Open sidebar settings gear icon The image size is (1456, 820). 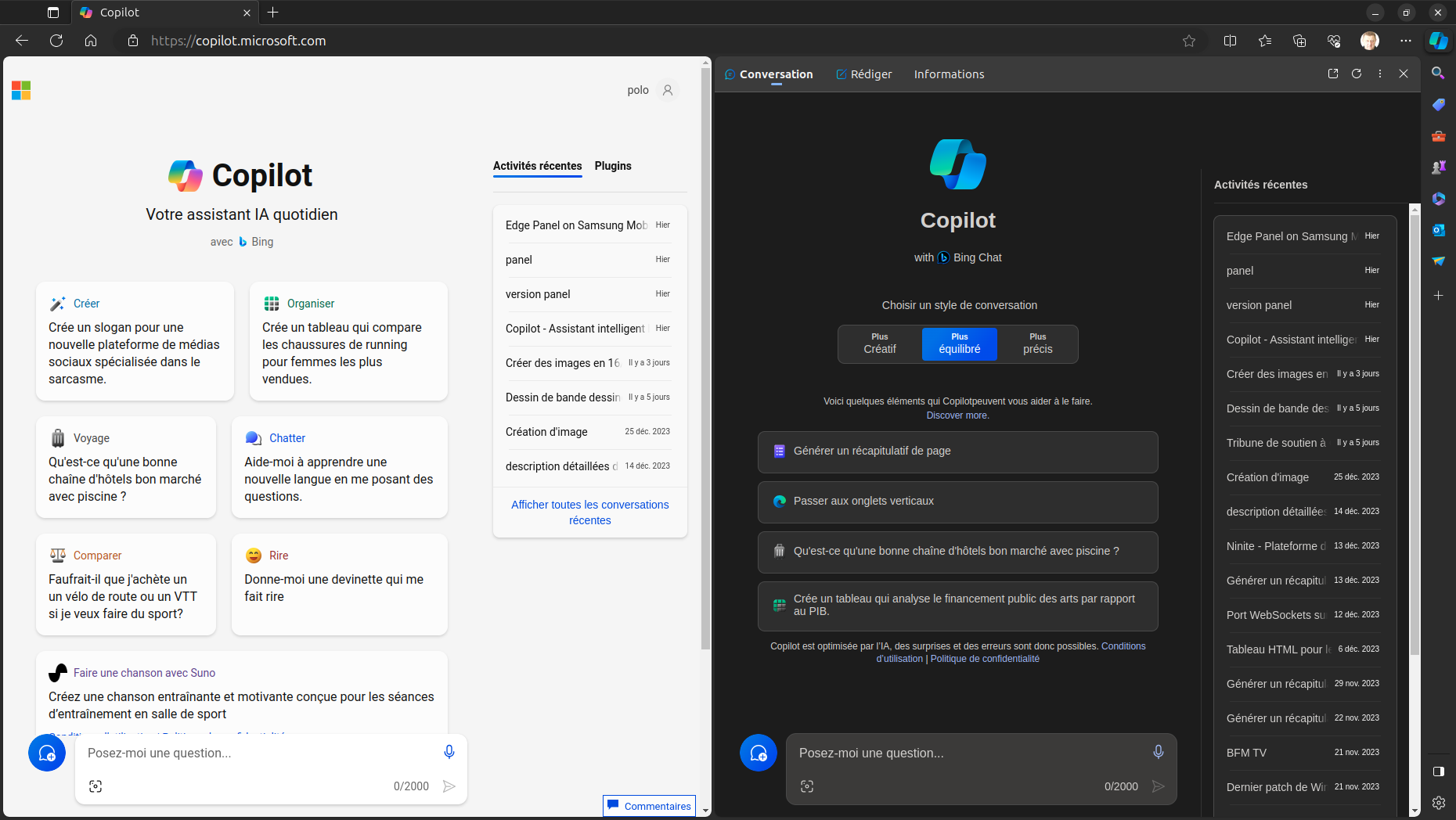[1438, 803]
